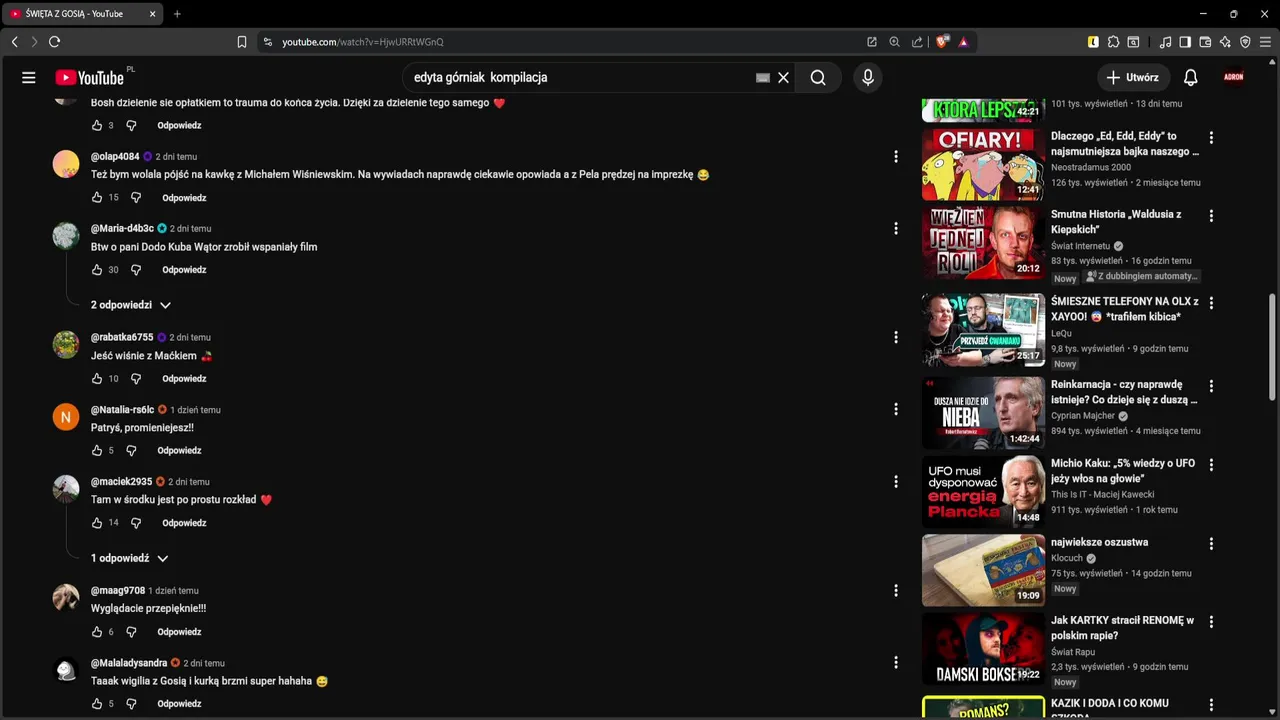Open the browser main menu icon
Viewport: 1280px width, 720px height.
(1266, 42)
